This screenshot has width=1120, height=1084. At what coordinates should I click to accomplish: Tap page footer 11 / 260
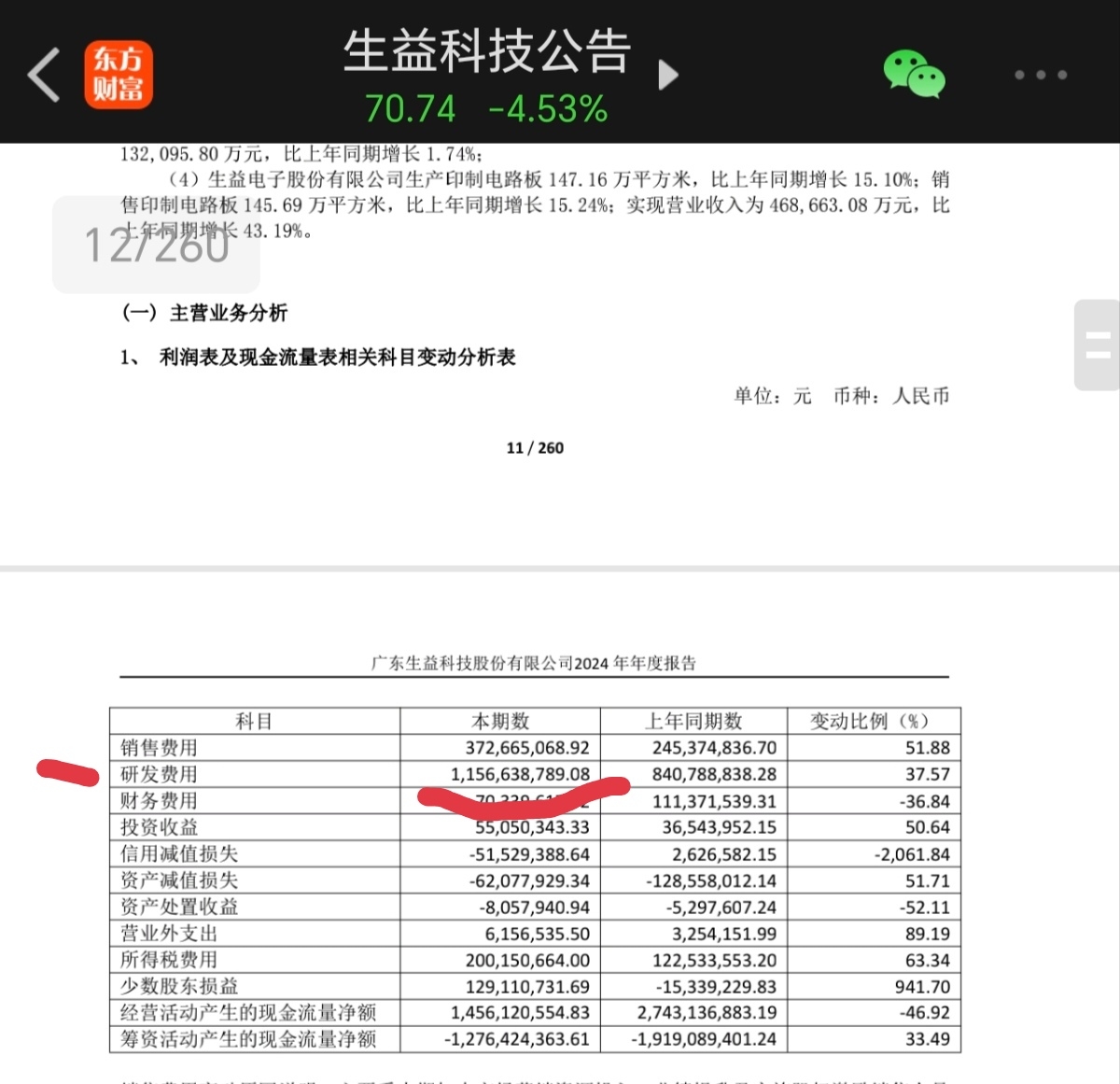(x=535, y=448)
